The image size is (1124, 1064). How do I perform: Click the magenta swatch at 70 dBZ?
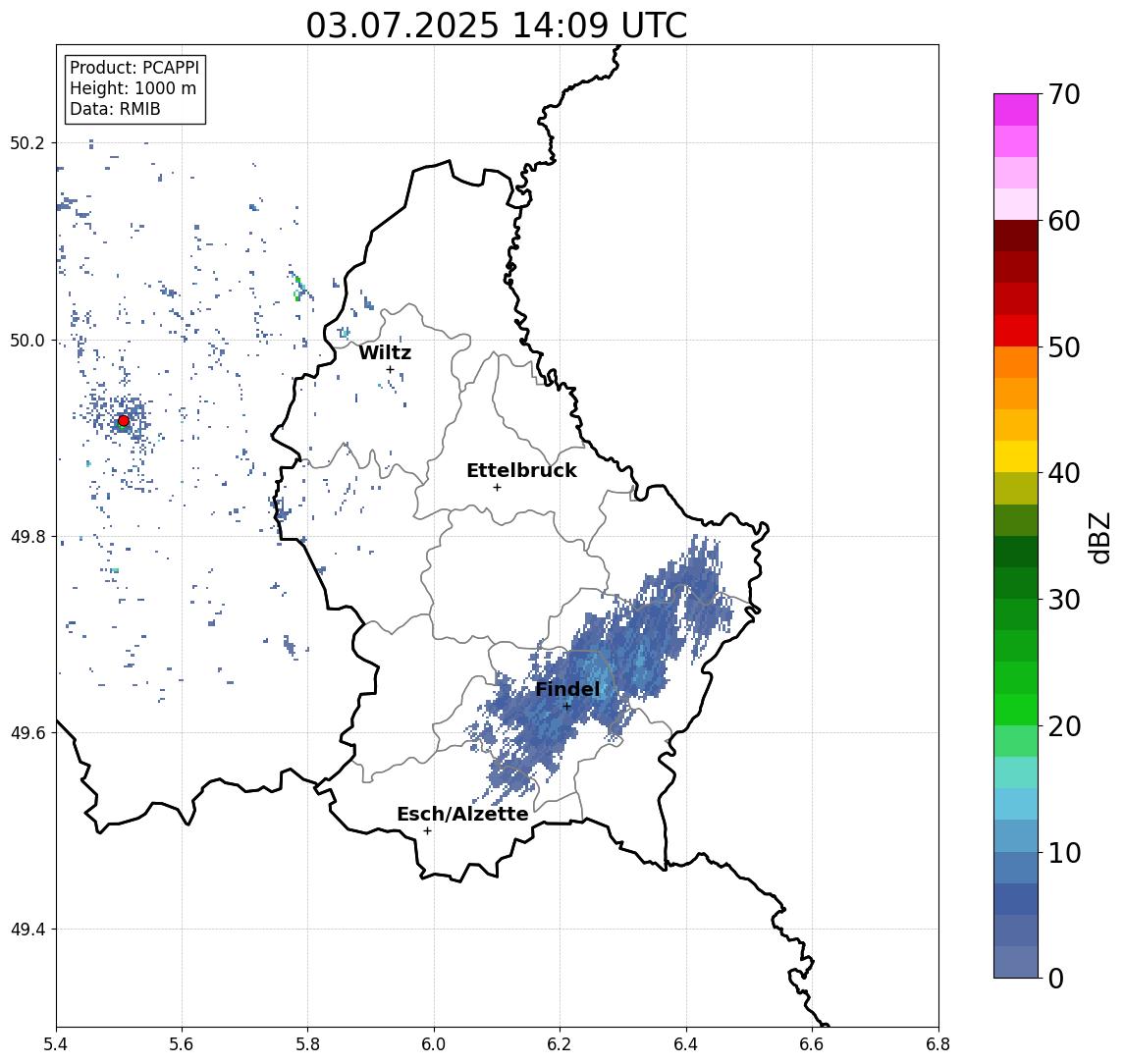(1016, 110)
